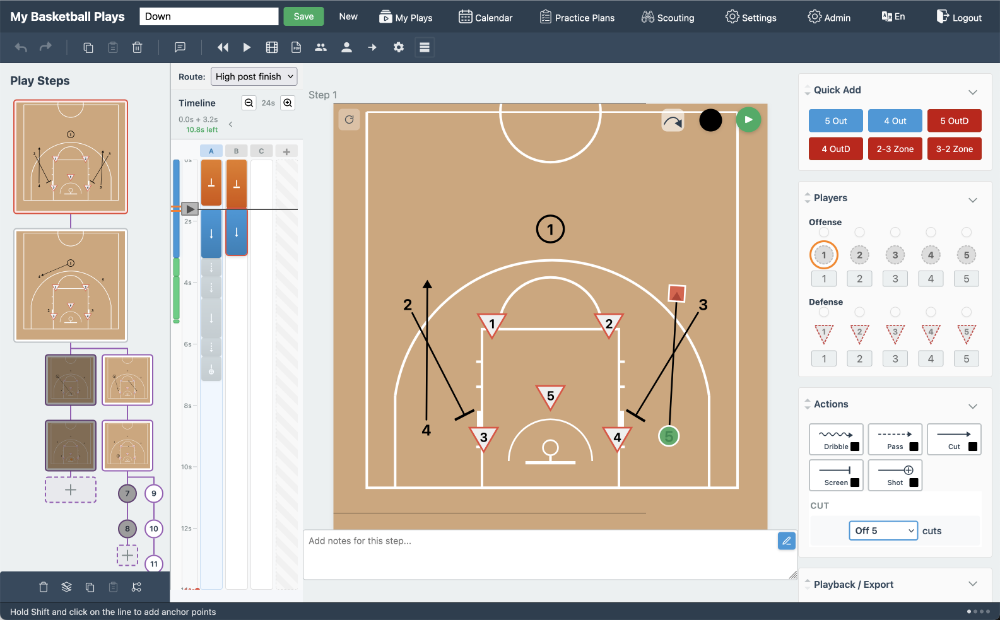Select the Dribble action tool
This screenshot has width=1000, height=620.
(x=836, y=437)
